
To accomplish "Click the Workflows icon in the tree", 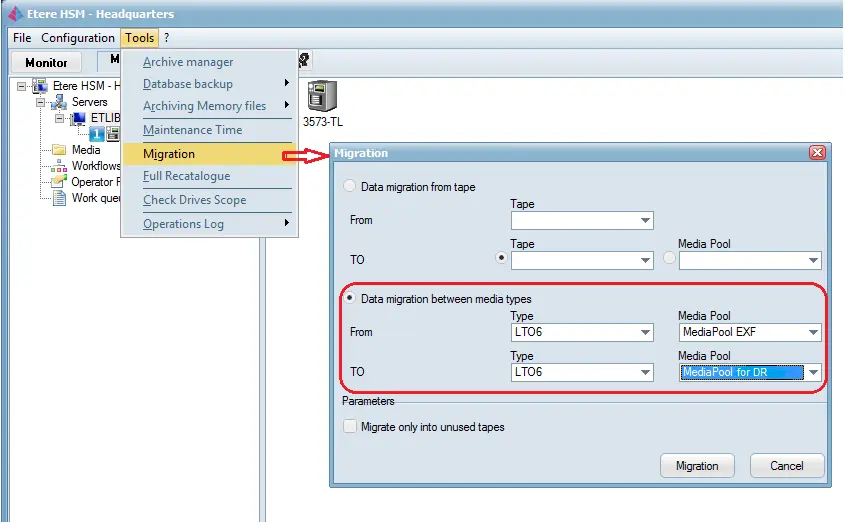I will 59,166.
